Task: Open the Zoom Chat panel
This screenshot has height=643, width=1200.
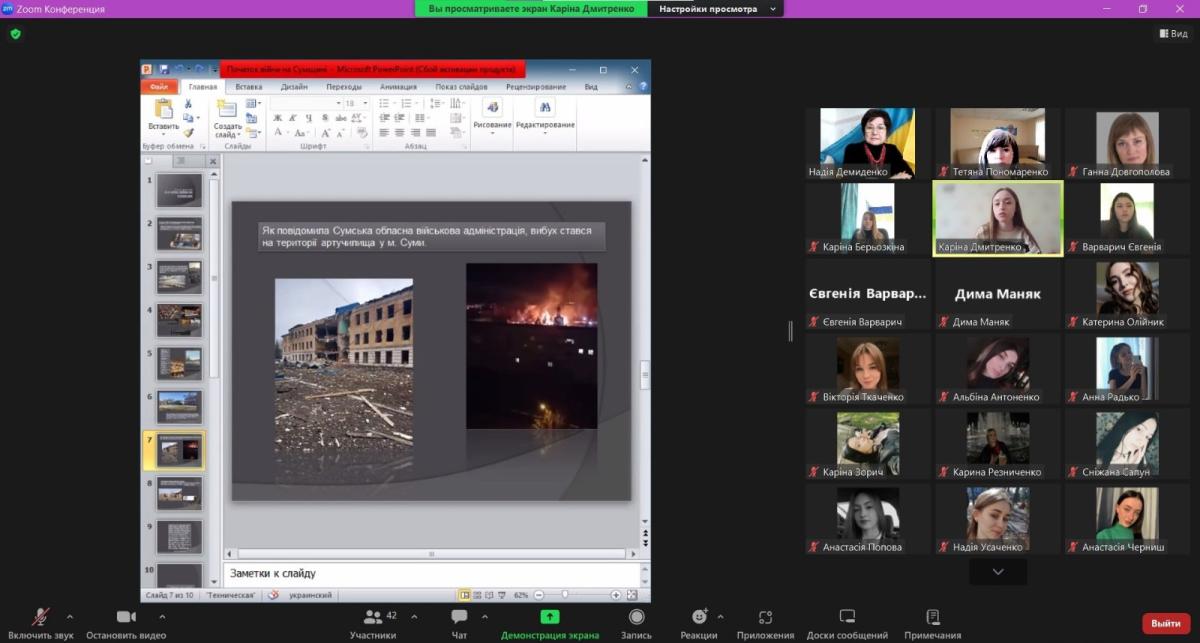Action: pos(459,618)
